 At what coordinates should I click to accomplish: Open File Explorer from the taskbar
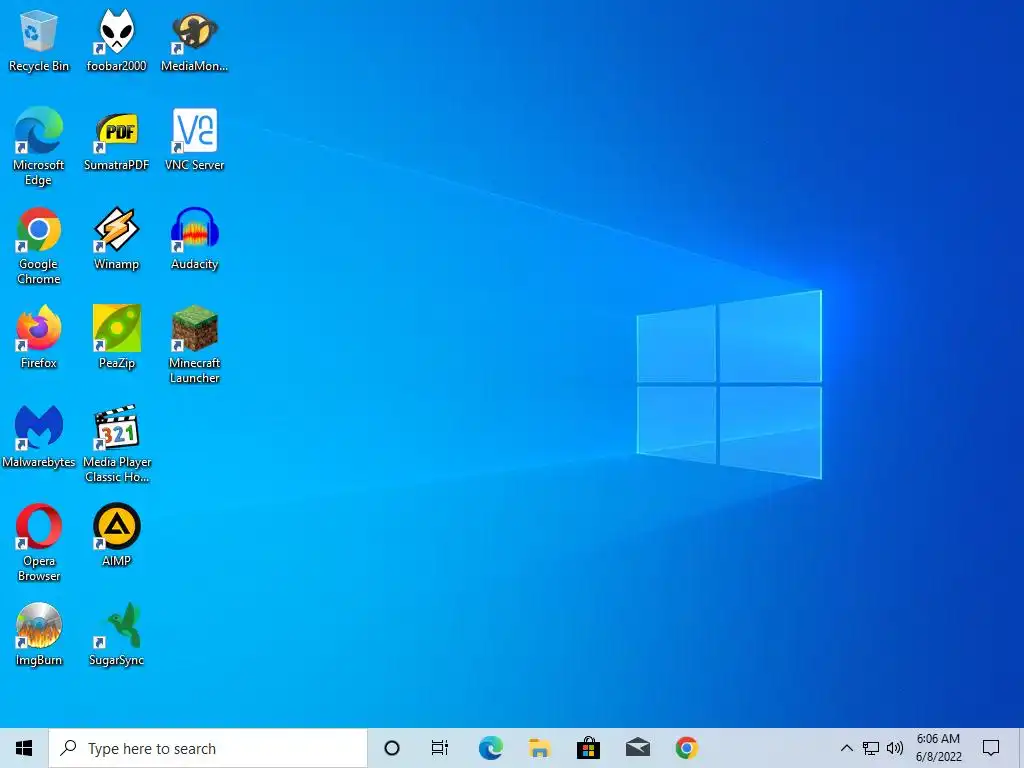tap(539, 748)
